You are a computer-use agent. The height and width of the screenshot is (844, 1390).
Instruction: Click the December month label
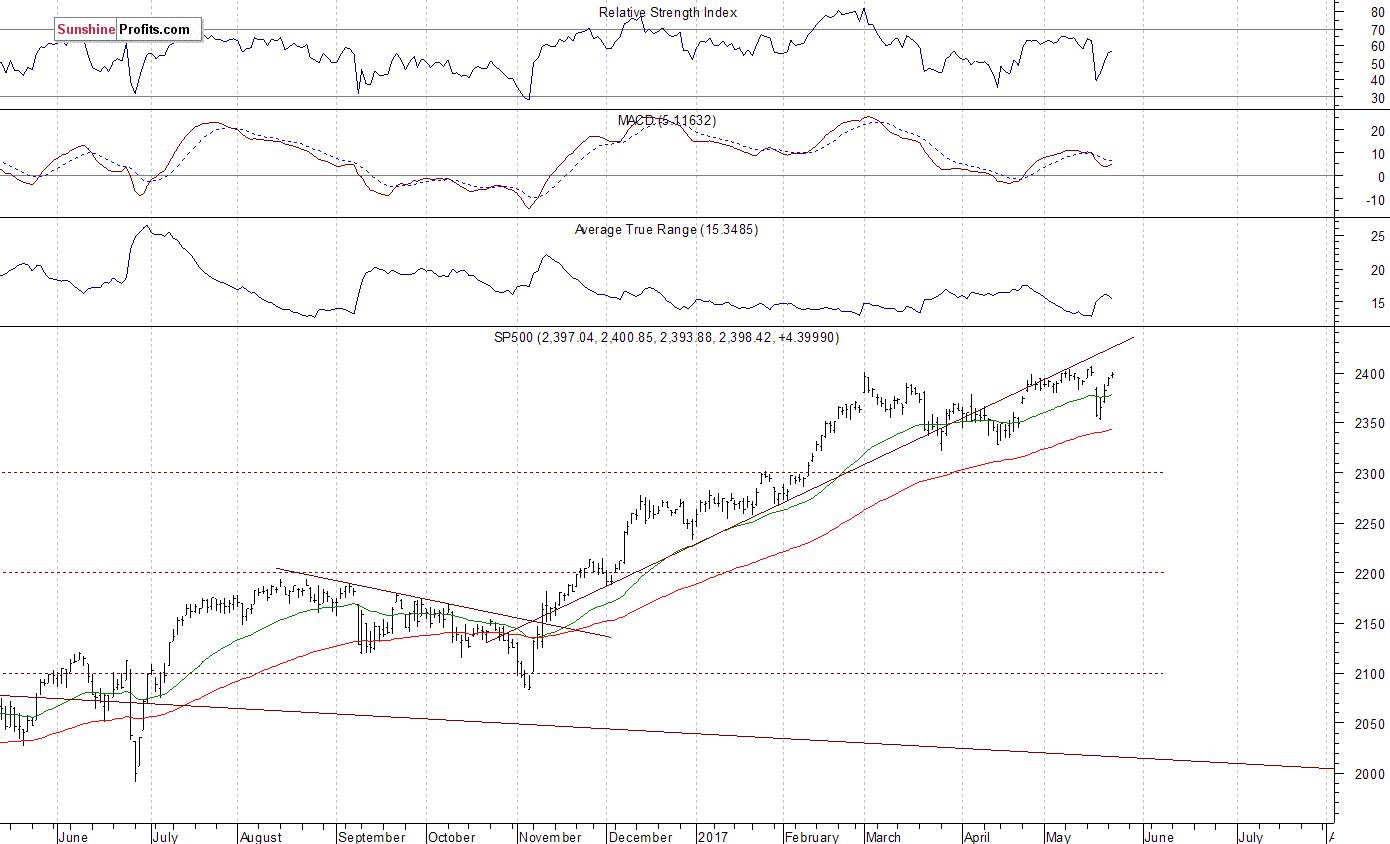pyautogui.click(x=642, y=837)
